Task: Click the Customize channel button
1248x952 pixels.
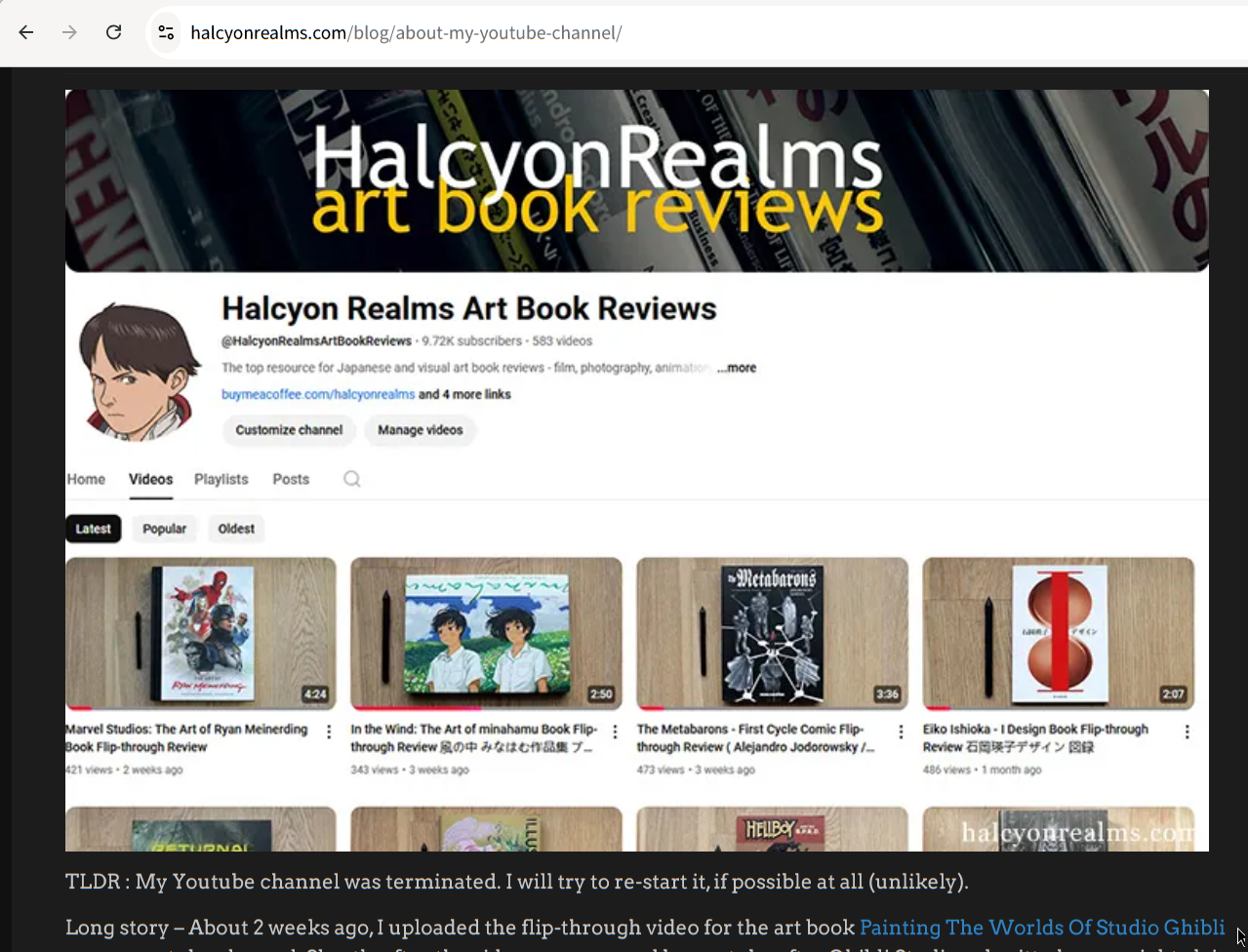Action: [x=289, y=430]
